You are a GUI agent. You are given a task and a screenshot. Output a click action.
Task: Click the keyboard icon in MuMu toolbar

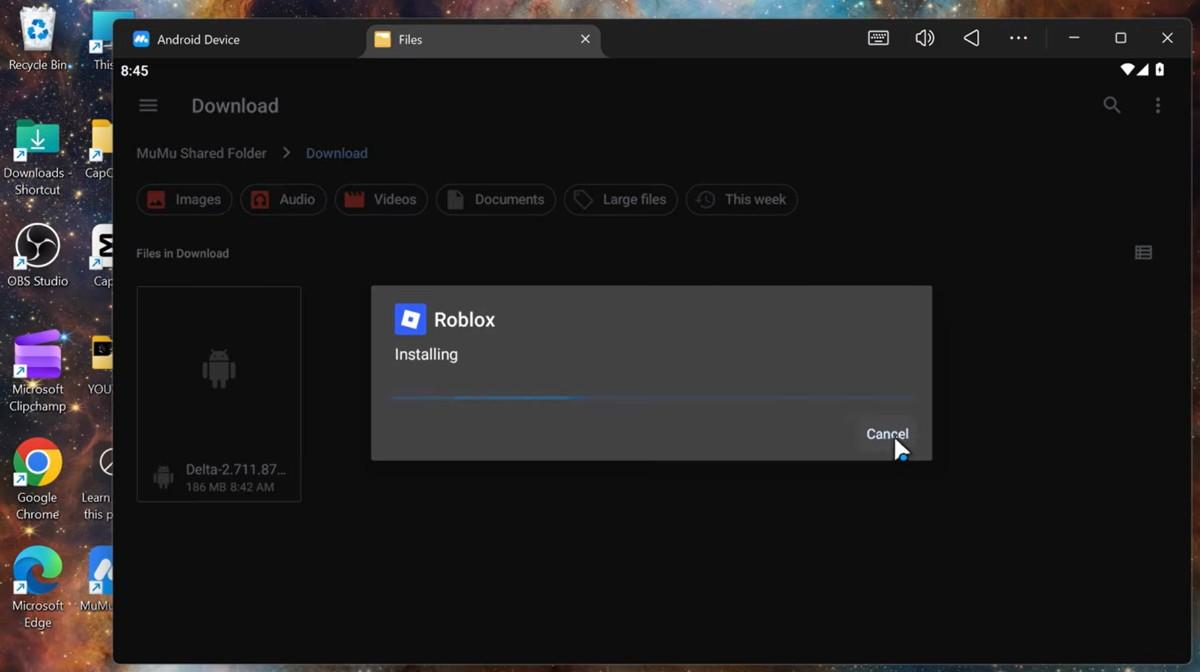click(x=878, y=38)
